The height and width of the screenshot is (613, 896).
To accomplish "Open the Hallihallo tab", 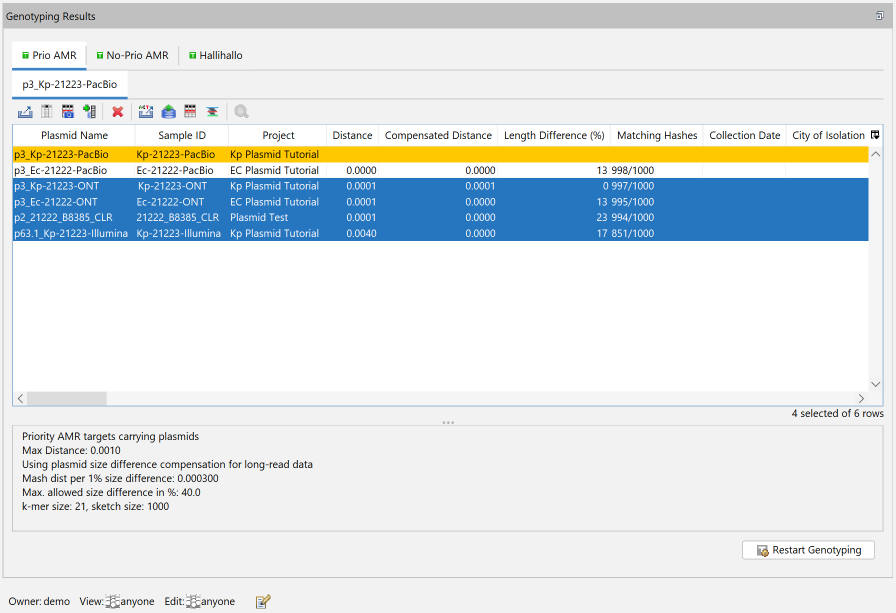I will pos(216,55).
